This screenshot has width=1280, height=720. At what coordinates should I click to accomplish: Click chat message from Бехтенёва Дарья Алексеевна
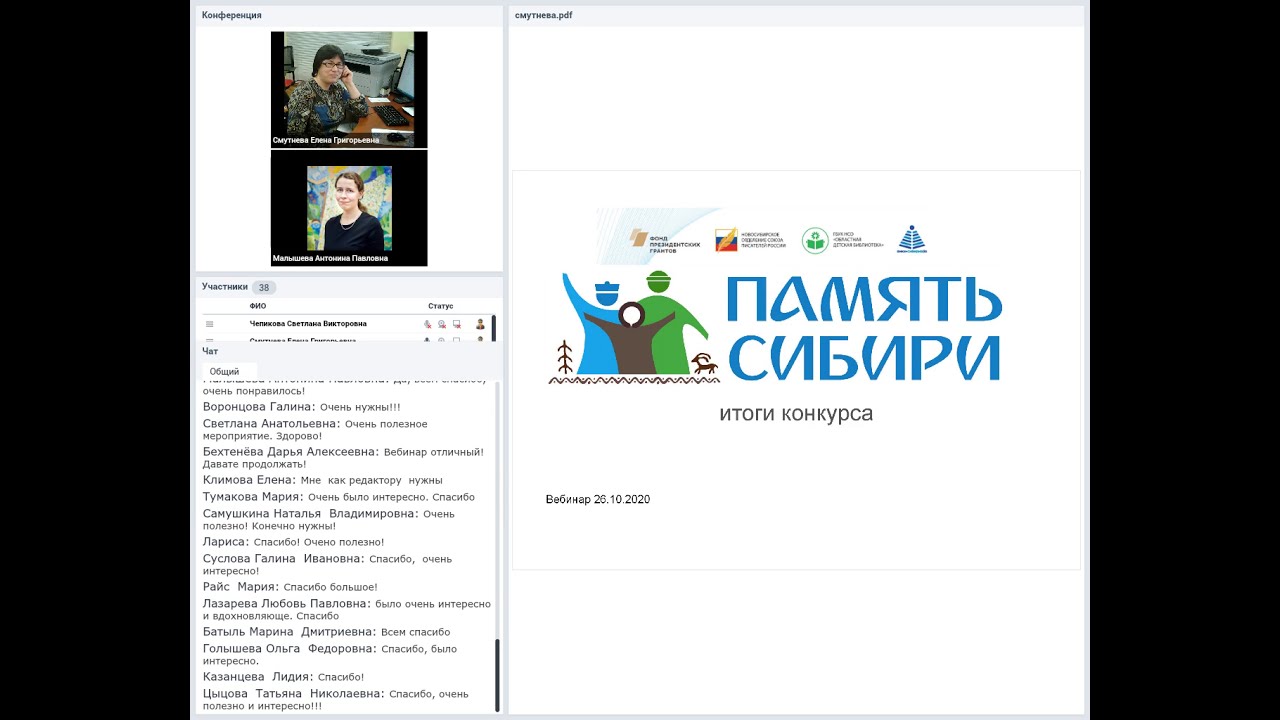point(343,458)
